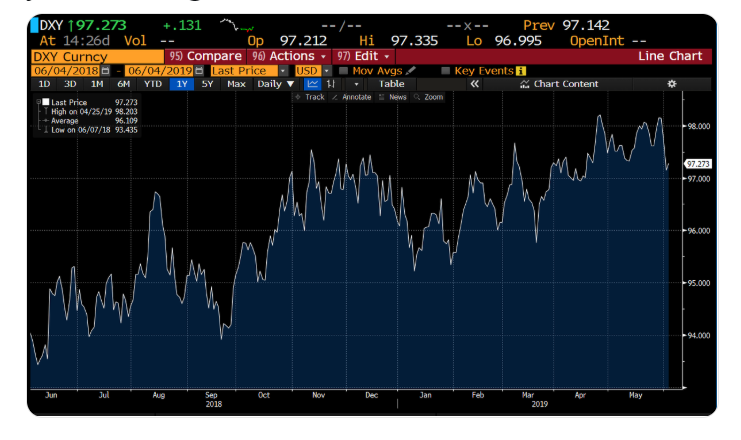Screen dimensions: 741x440
Task: Open the Last Price field dropdown
Action: (283, 71)
